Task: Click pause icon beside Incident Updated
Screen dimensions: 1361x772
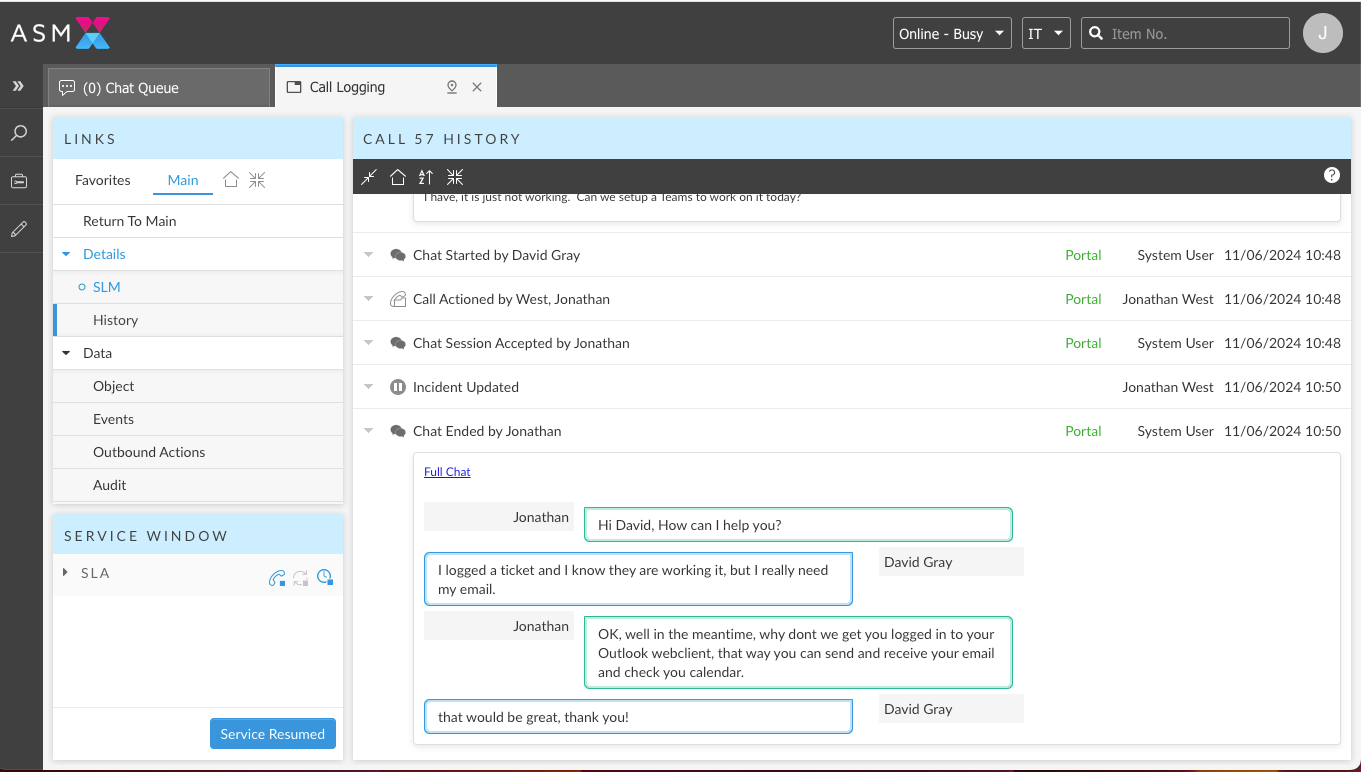Action: point(398,387)
